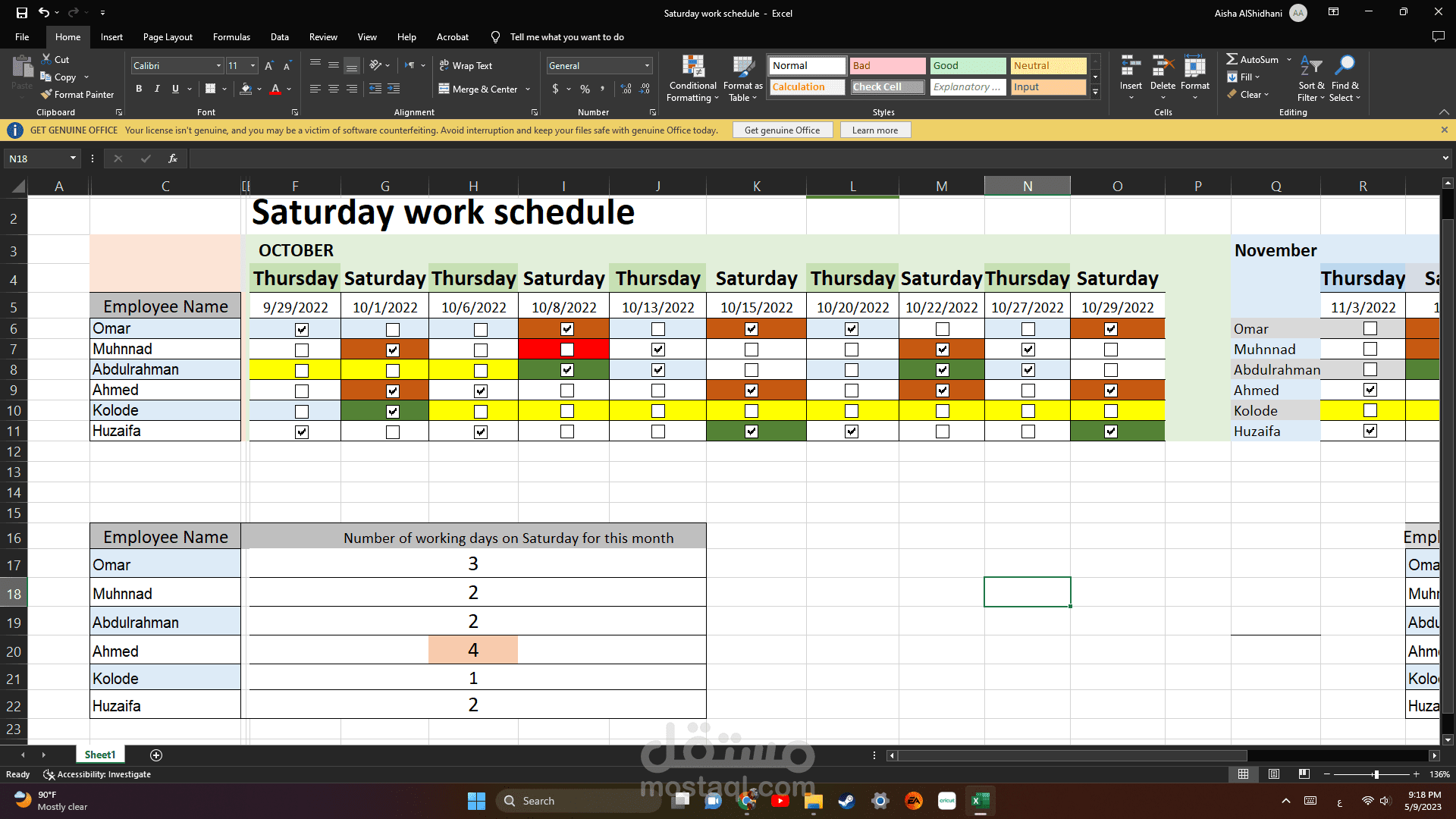Toggle Muhnnad's 10/1/2022 checkbox
Screen dimensions: 1456x819
click(393, 350)
